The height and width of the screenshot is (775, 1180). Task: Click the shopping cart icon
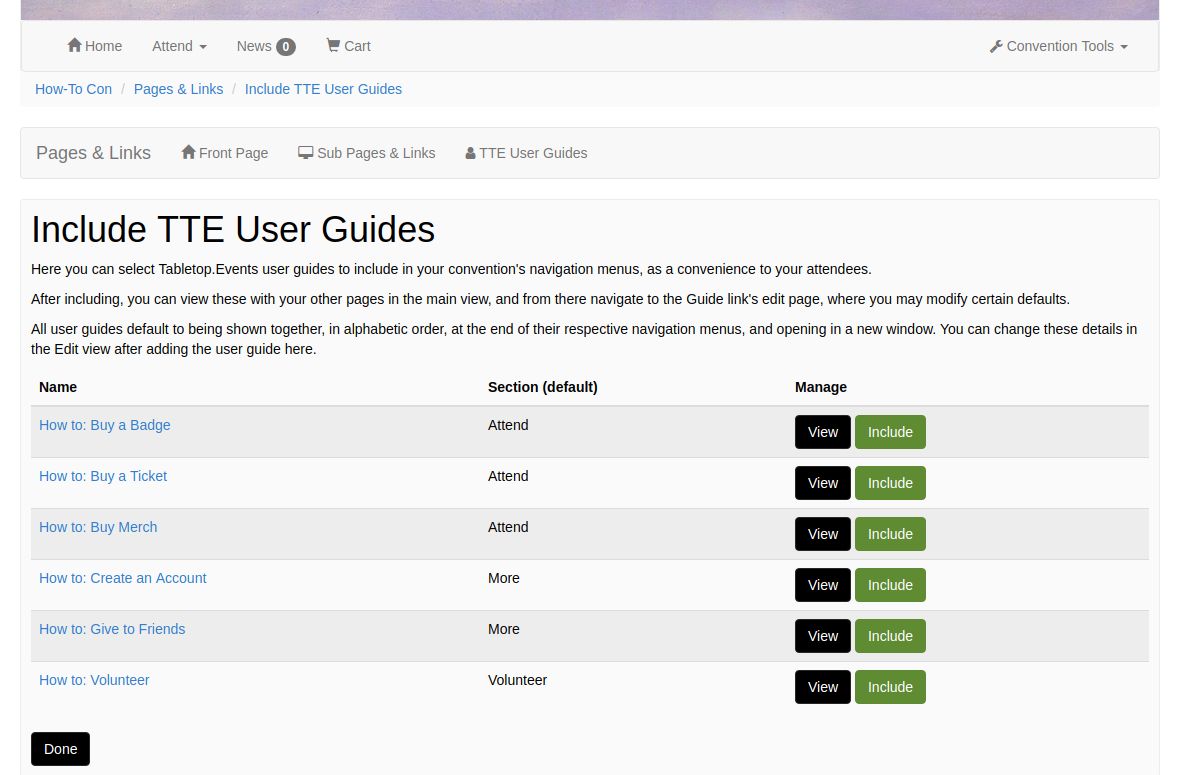tap(333, 46)
